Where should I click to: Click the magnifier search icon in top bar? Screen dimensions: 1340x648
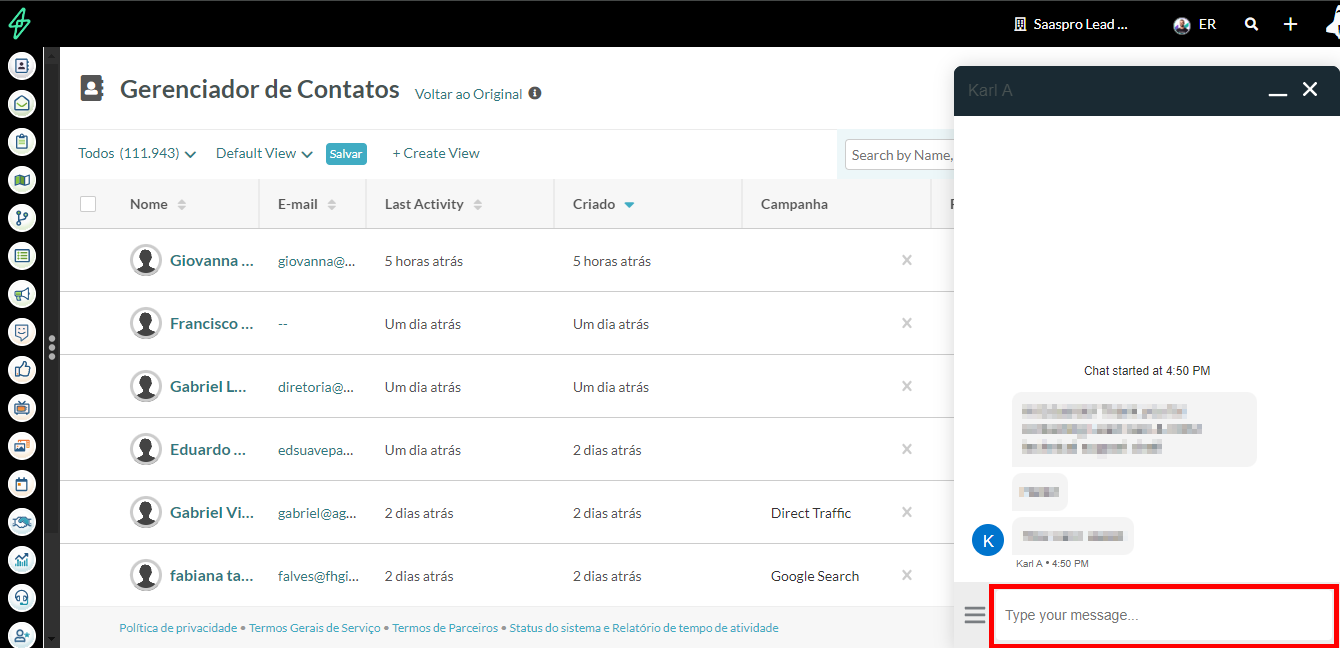(x=1251, y=24)
